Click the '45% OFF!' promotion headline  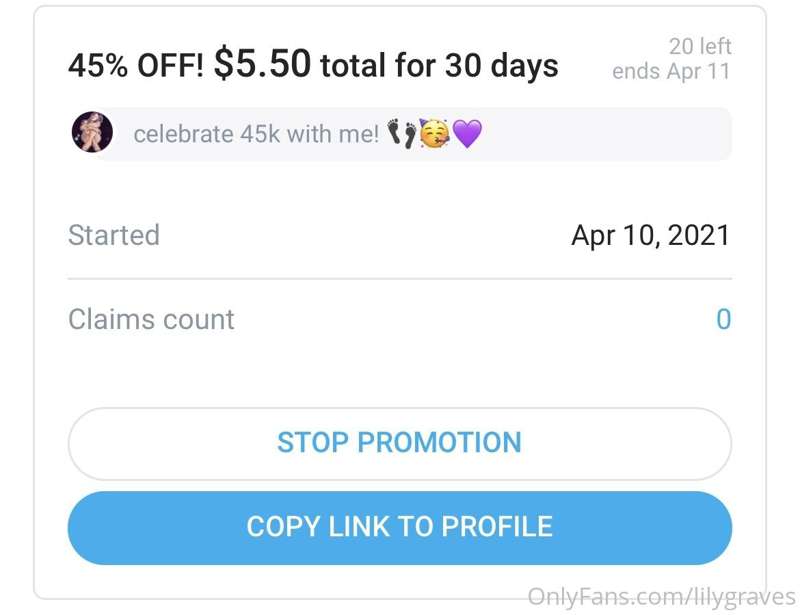[x=136, y=66]
